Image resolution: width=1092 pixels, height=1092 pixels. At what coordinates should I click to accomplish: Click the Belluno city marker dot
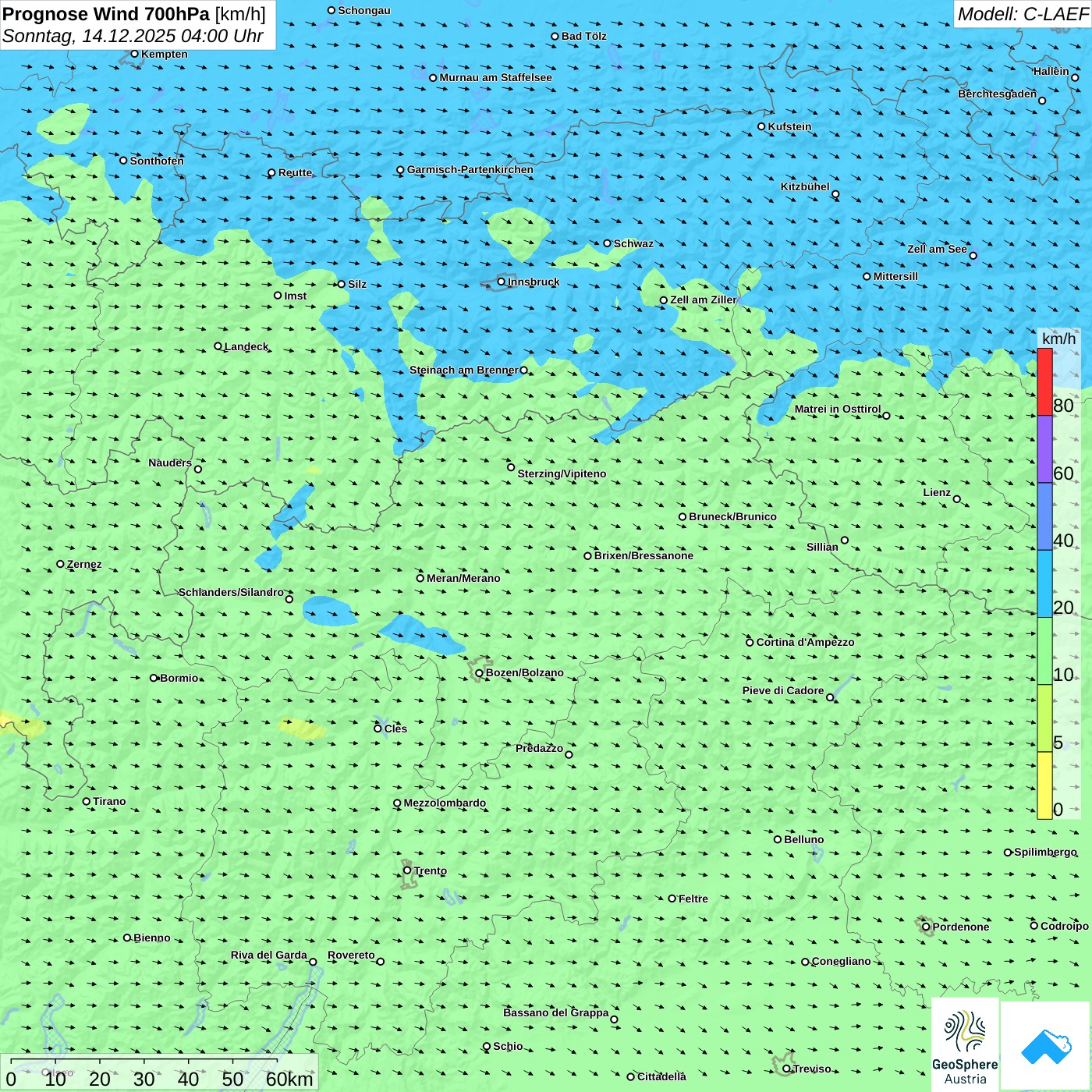click(778, 839)
